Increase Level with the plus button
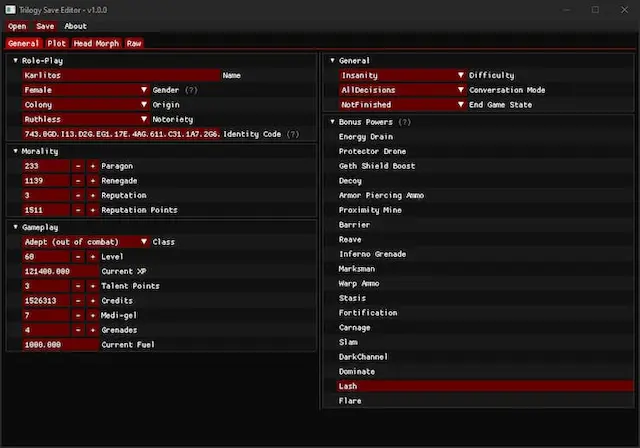640x448 pixels. (x=93, y=256)
